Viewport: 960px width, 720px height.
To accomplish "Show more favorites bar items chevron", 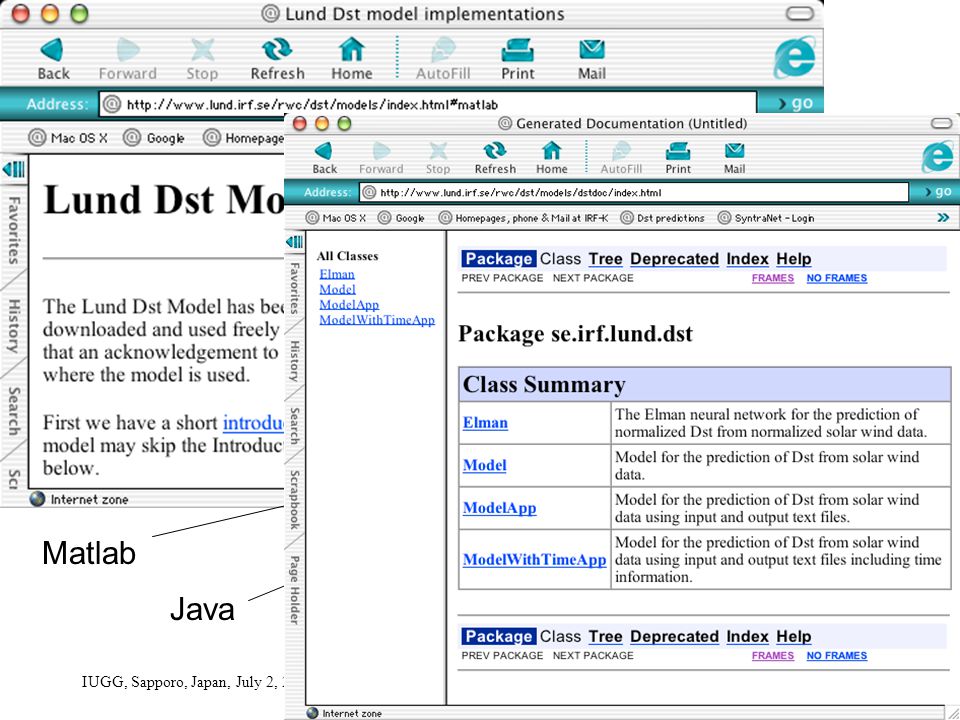I will [x=943, y=217].
